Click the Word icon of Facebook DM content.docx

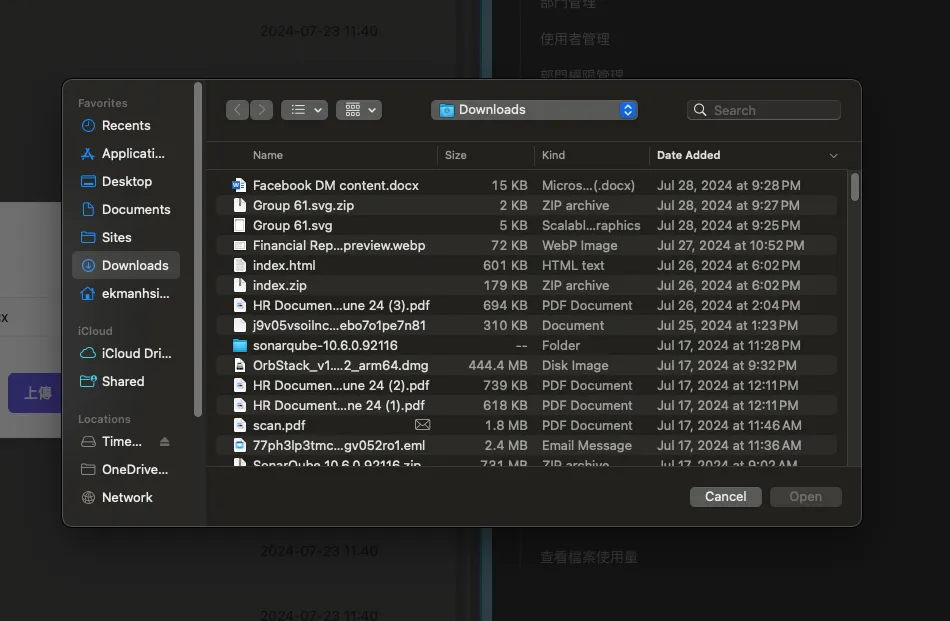239,186
